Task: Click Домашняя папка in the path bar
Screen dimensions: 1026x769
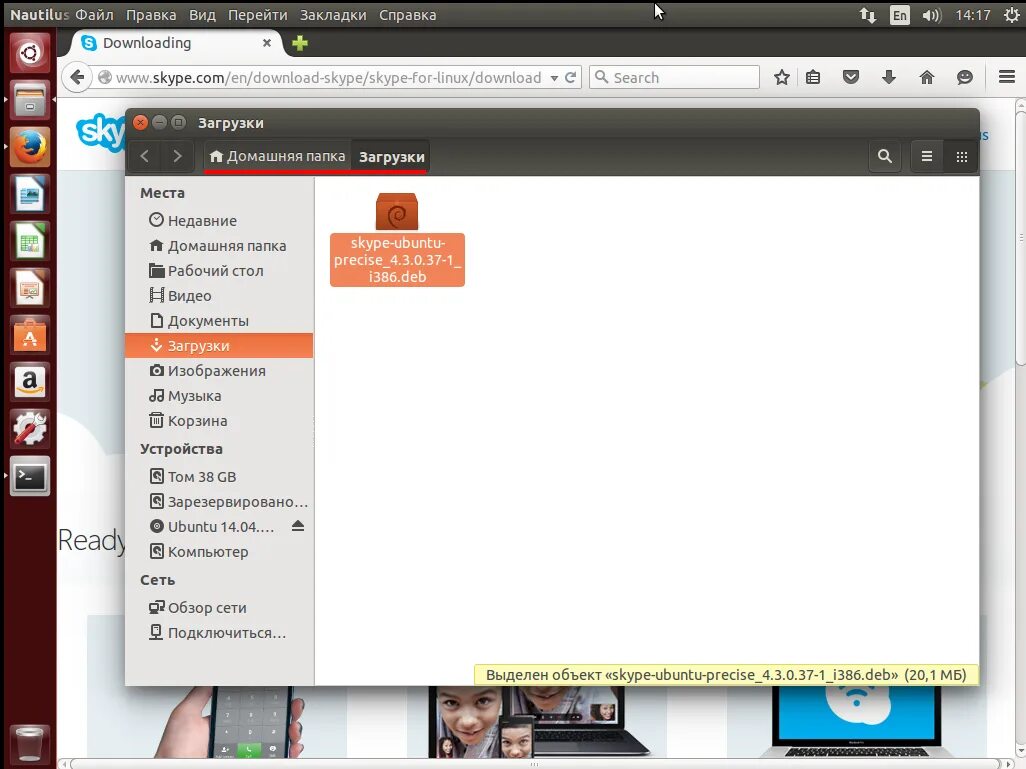Action: coord(277,156)
